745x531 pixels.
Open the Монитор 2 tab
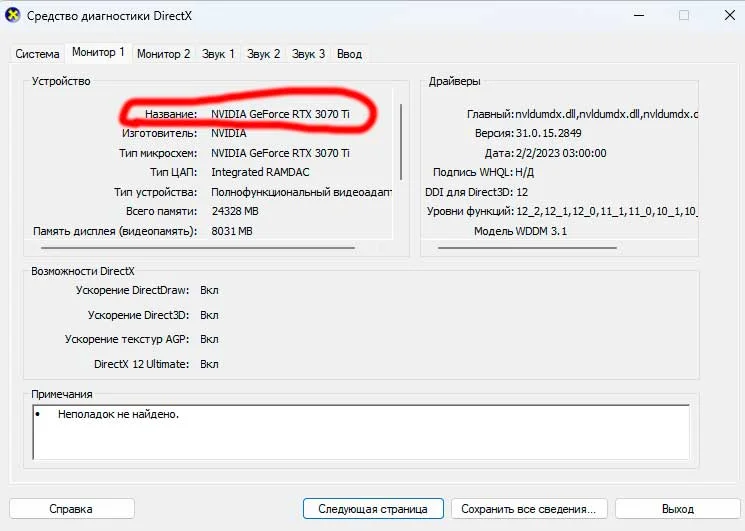[163, 54]
